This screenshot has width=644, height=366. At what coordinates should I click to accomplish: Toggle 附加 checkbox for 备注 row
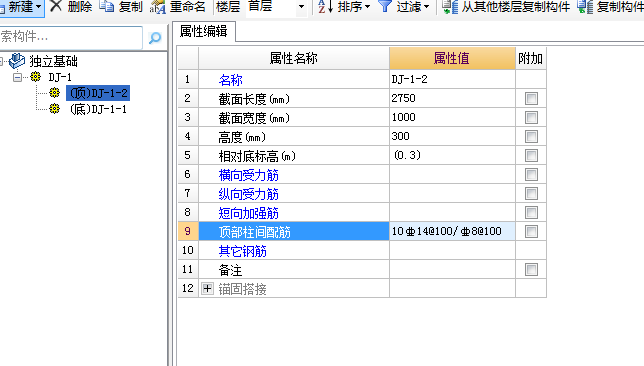531,269
